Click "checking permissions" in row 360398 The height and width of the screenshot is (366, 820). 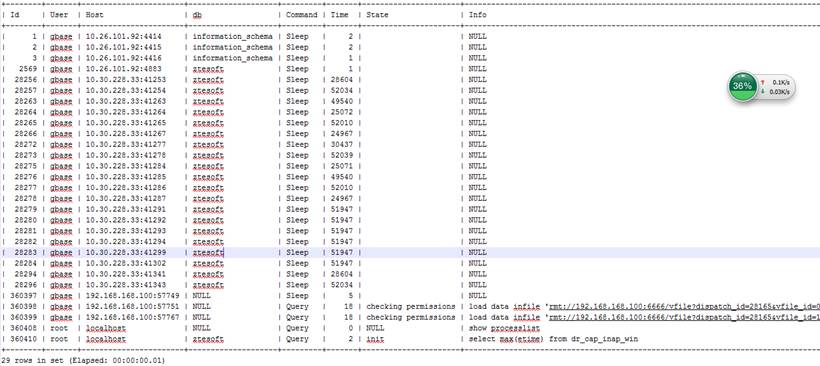411,306
